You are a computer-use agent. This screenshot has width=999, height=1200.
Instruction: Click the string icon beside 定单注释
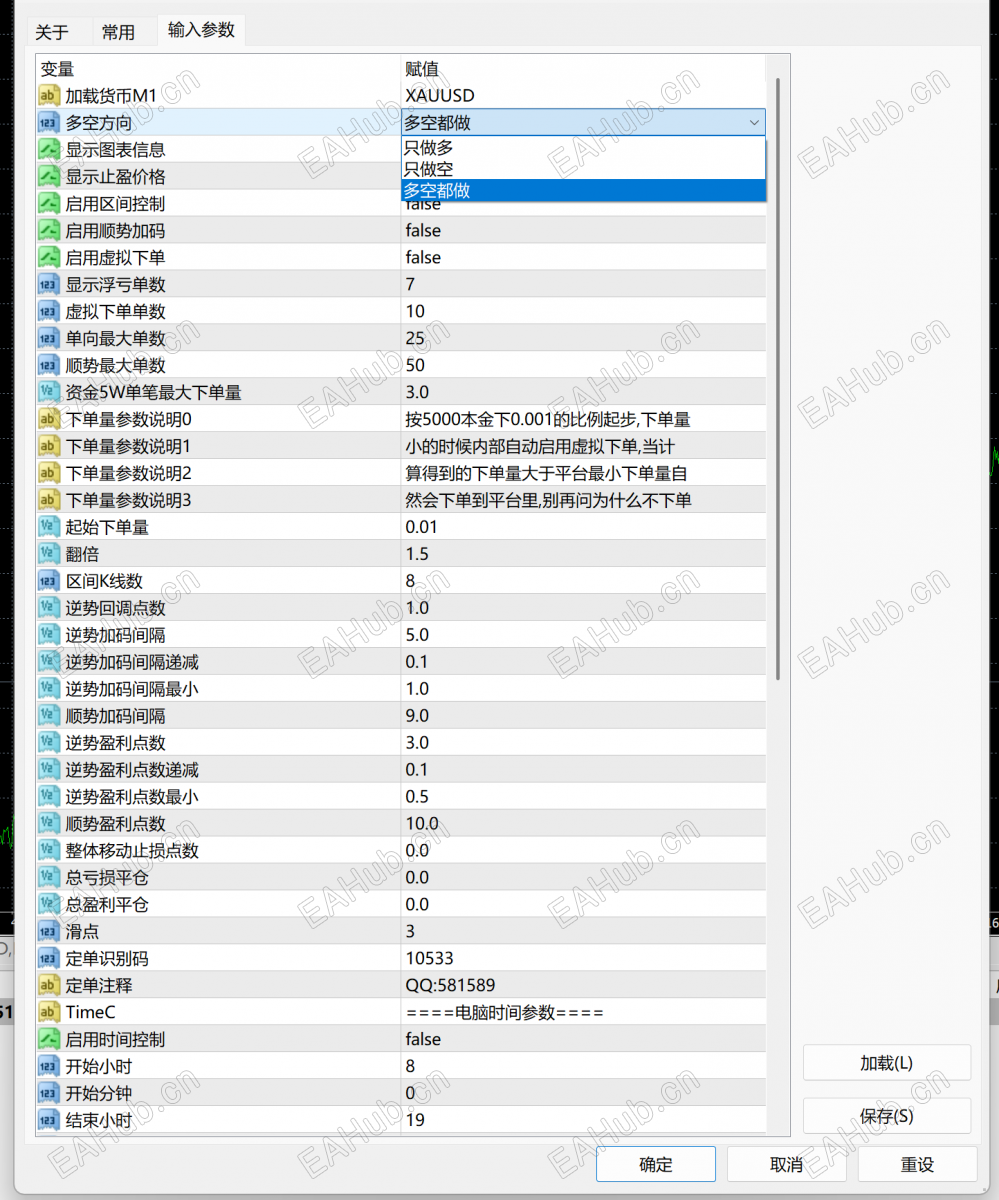[x=49, y=985]
